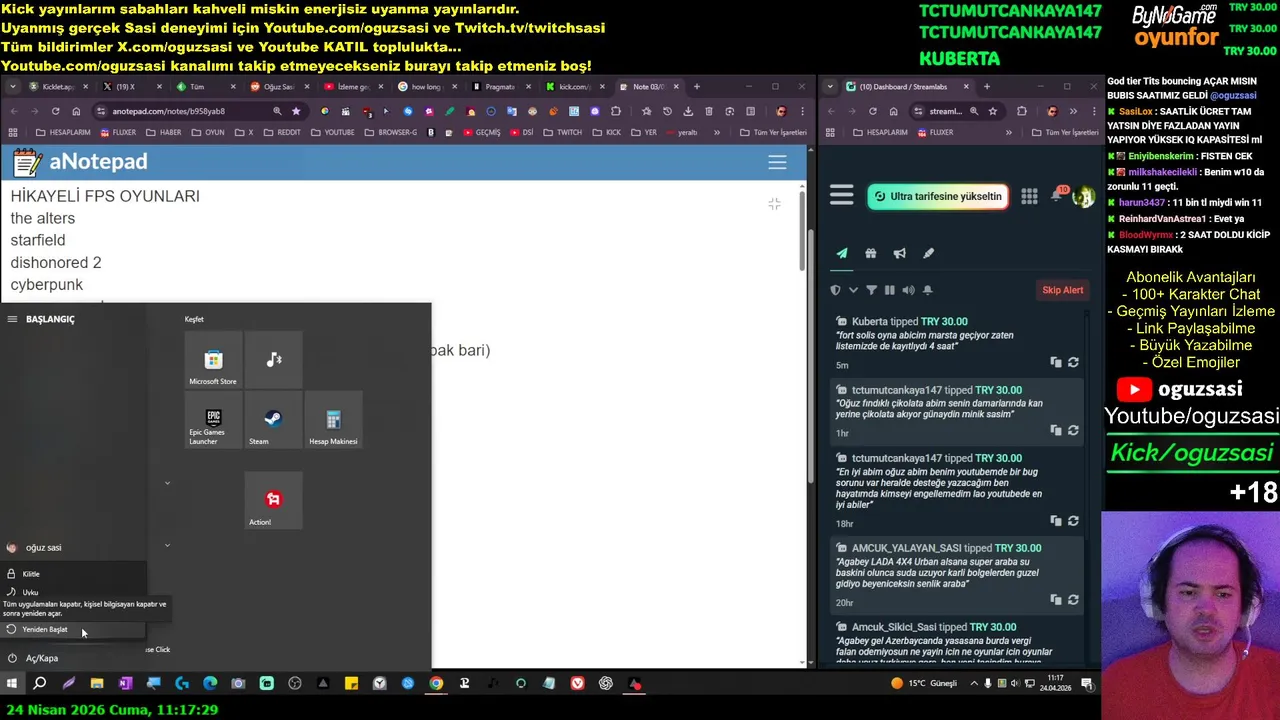
Task: Open the Streamlabs hamburger menu
Action: [841, 196]
